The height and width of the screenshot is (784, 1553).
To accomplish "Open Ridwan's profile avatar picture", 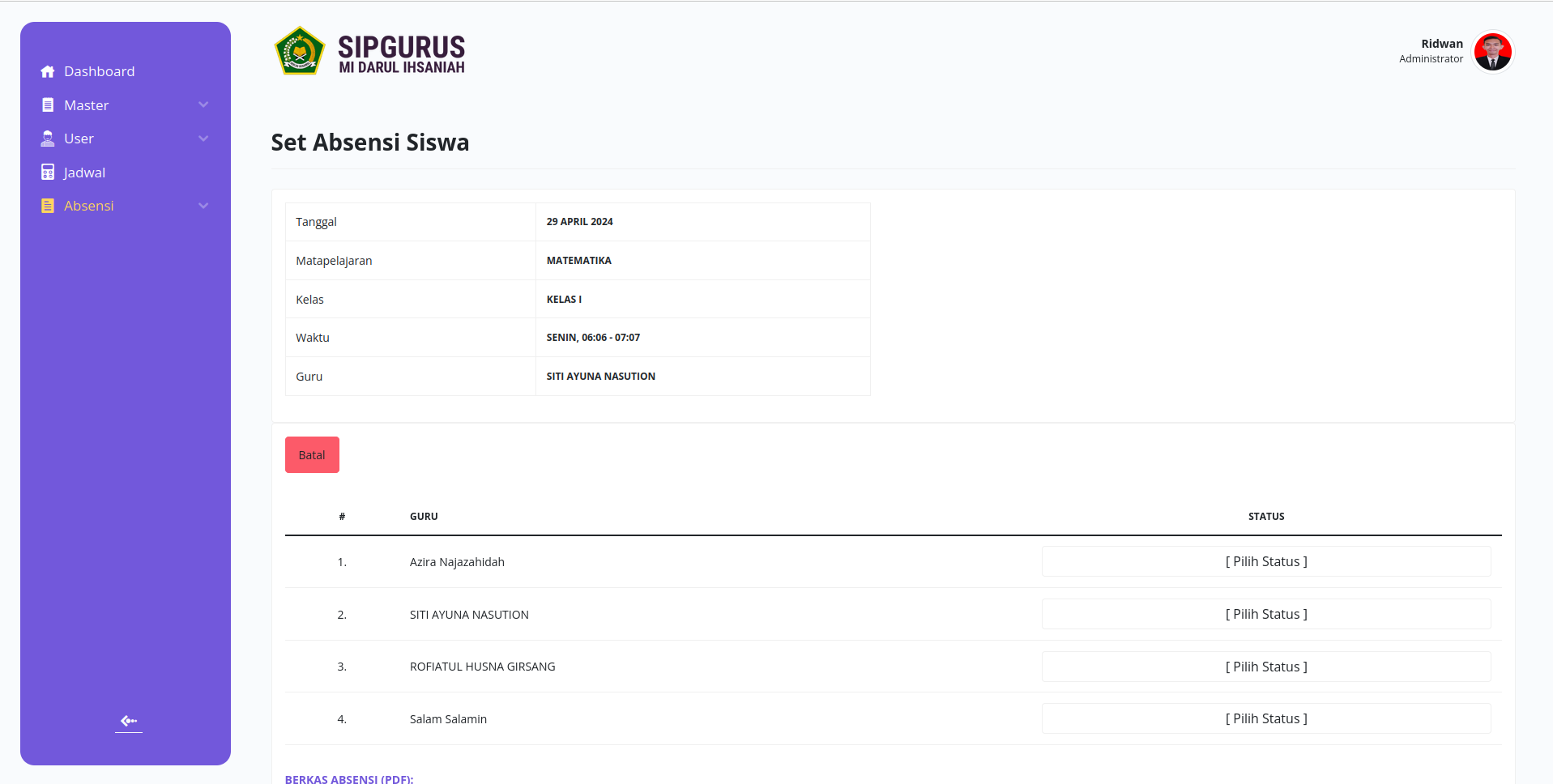I will 1492,52.
